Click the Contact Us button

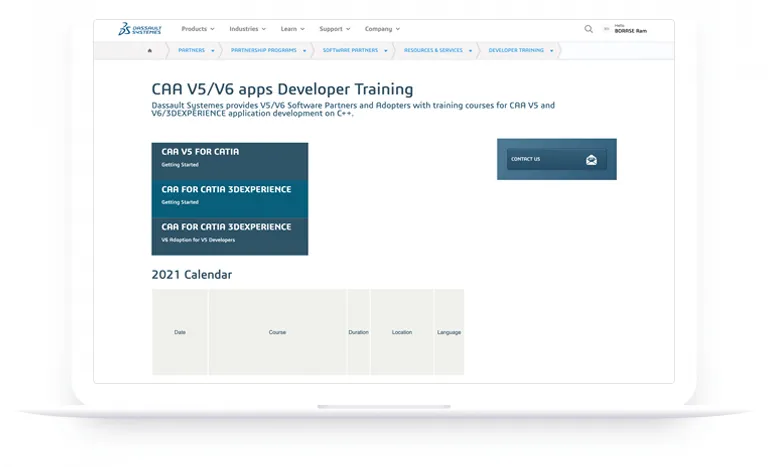(556, 159)
